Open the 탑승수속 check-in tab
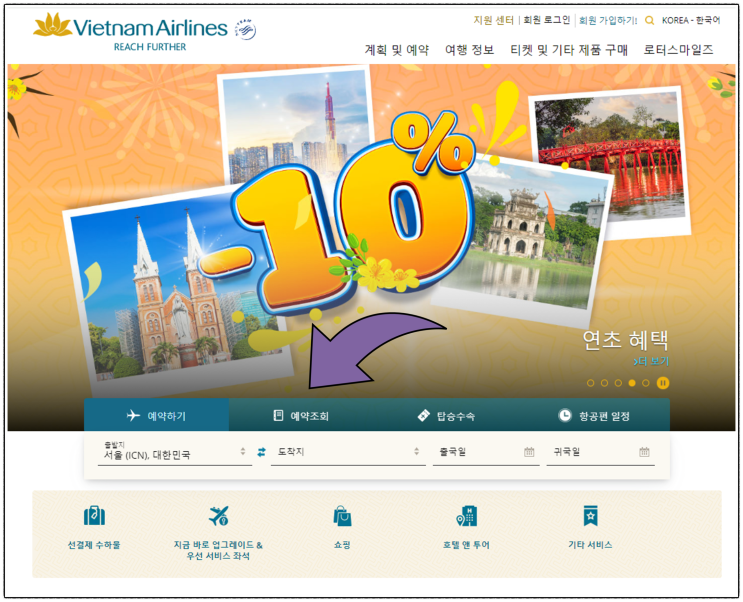Image resolution: width=743 pixels, height=602 pixels. pyautogui.click(x=446, y=416)
